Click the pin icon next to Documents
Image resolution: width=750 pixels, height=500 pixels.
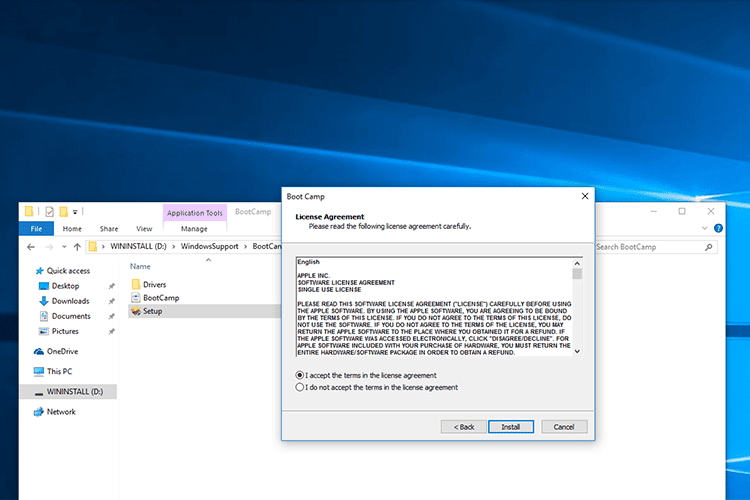click(111, 316)
